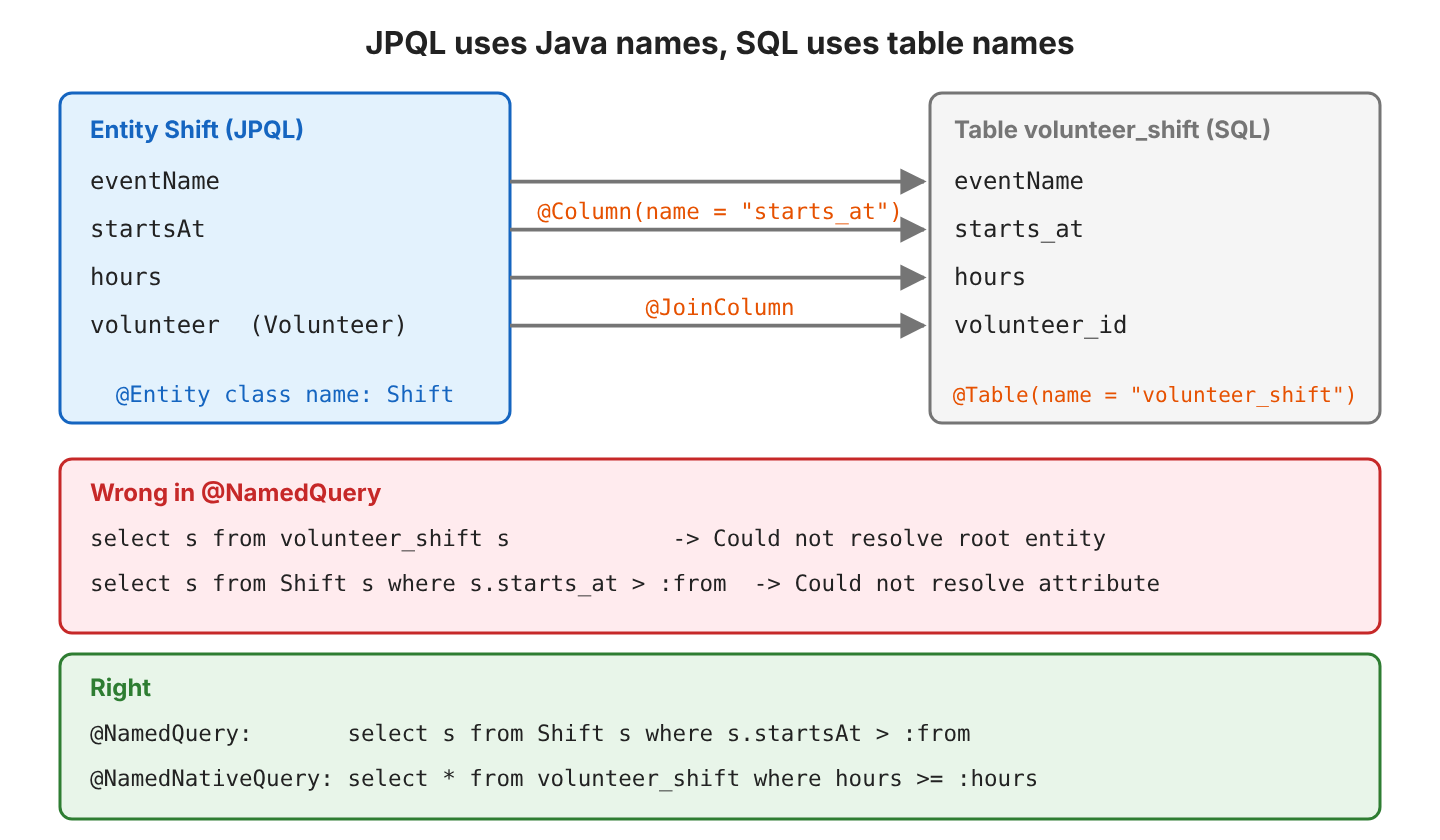
Task: Click the query 'select s from volunteer_shift s'
Action: [x=300, y=539]
